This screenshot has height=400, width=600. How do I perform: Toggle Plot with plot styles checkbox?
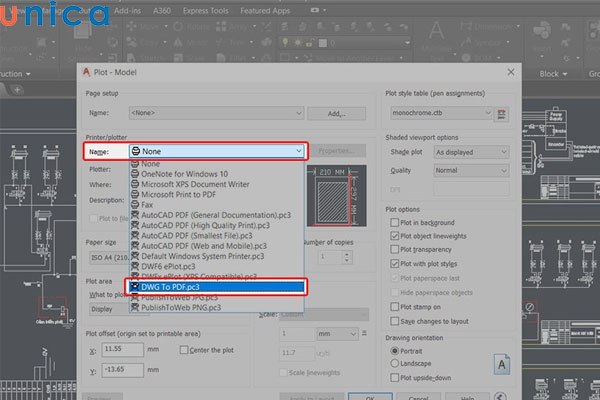[395, 263]
